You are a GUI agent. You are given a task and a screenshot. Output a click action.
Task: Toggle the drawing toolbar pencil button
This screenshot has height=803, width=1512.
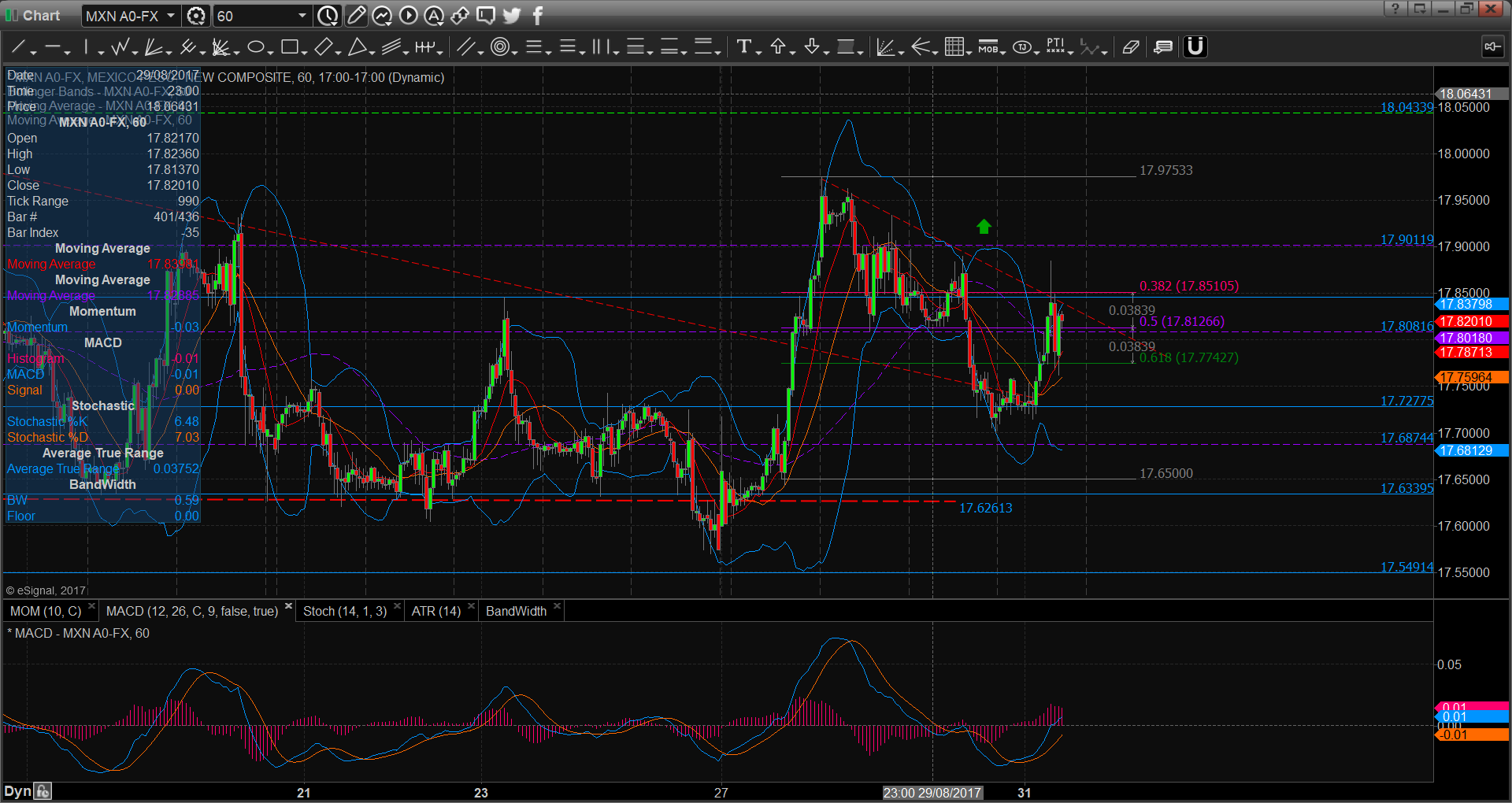[x=356, y=16]
